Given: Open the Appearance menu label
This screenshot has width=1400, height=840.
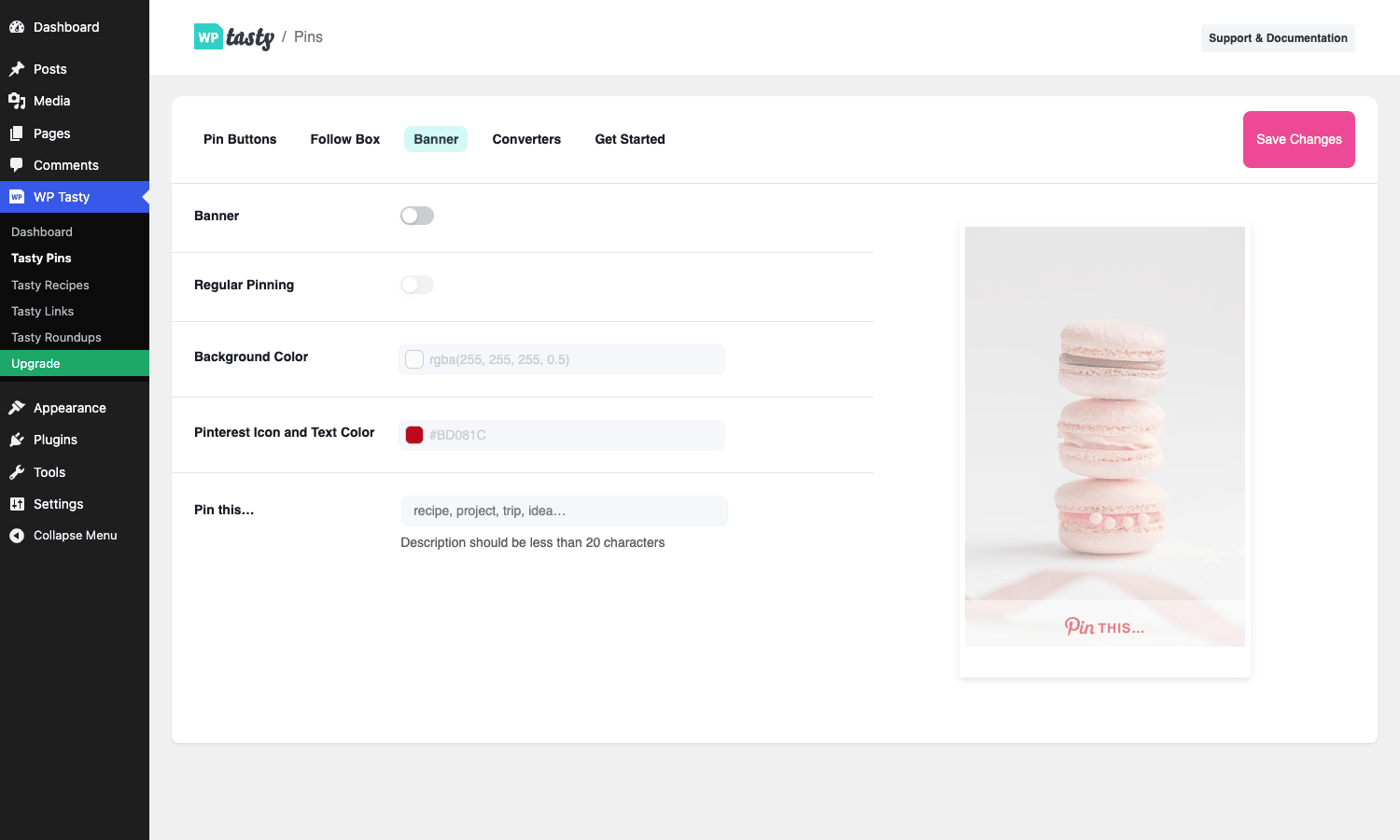Looking at the screenshot, I should (x=70, y=408).
